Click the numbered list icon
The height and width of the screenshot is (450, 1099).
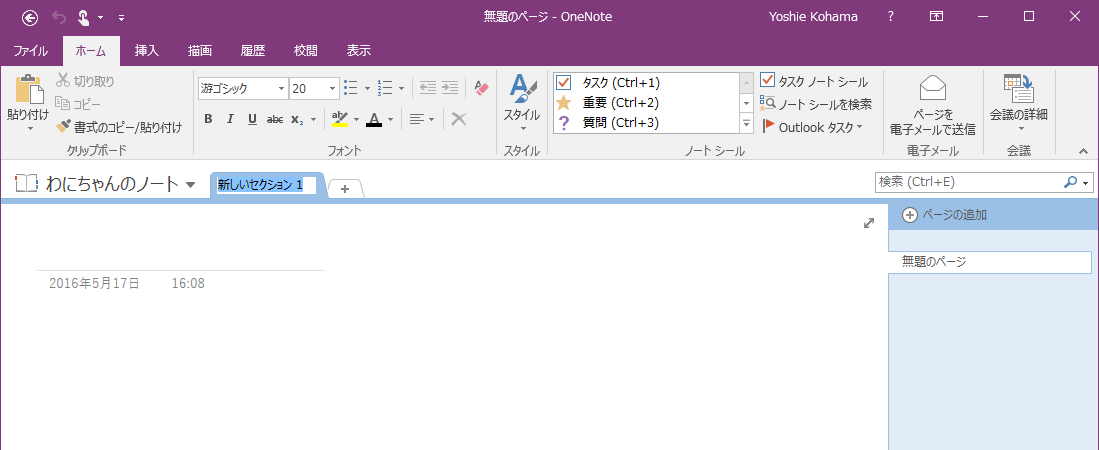coord(385,88)
